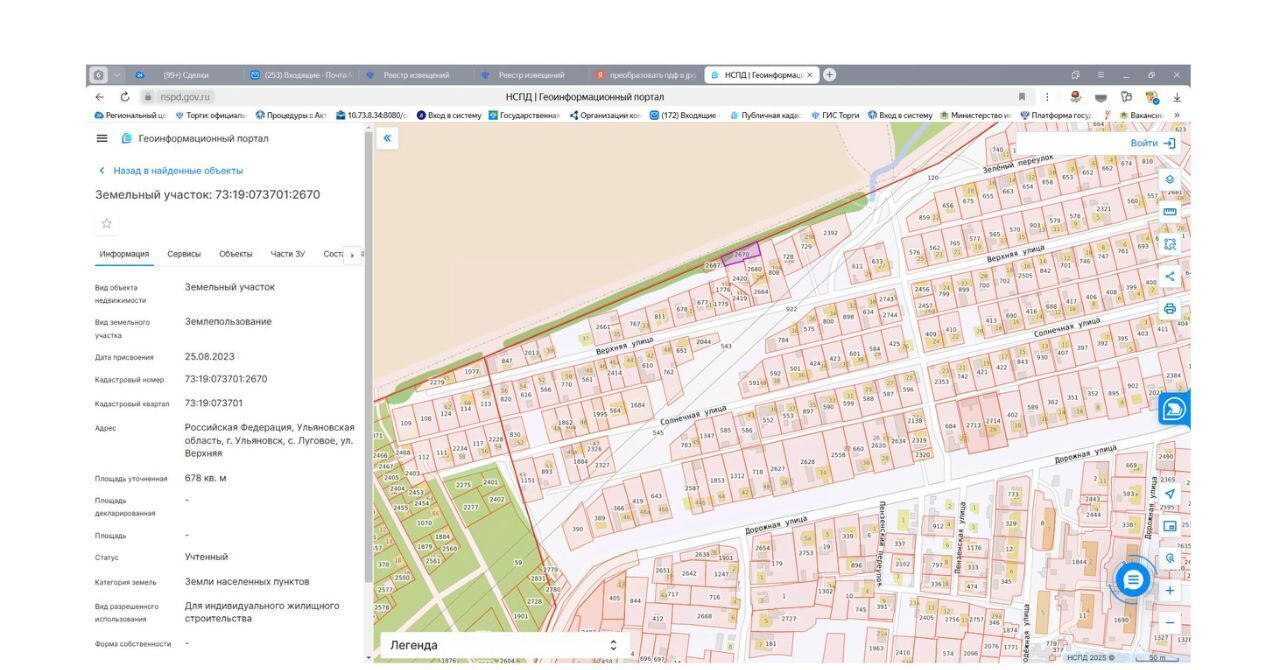The width and height of the screenshot is (1280, 670).
Task: Open the overview map button
Action: tap(1170, 526)
